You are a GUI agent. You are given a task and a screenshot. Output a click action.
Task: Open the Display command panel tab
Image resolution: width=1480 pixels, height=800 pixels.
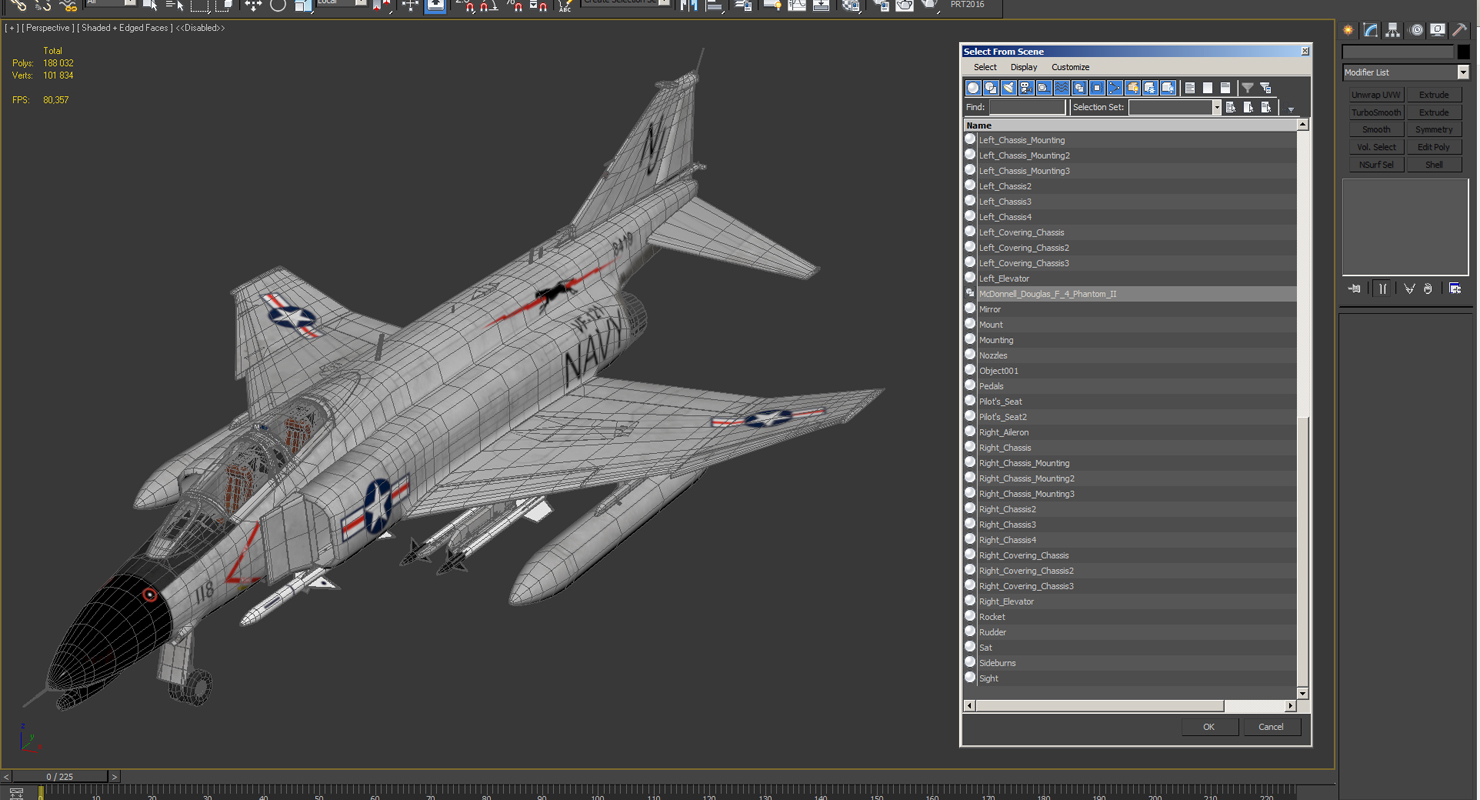[1437, 30]
